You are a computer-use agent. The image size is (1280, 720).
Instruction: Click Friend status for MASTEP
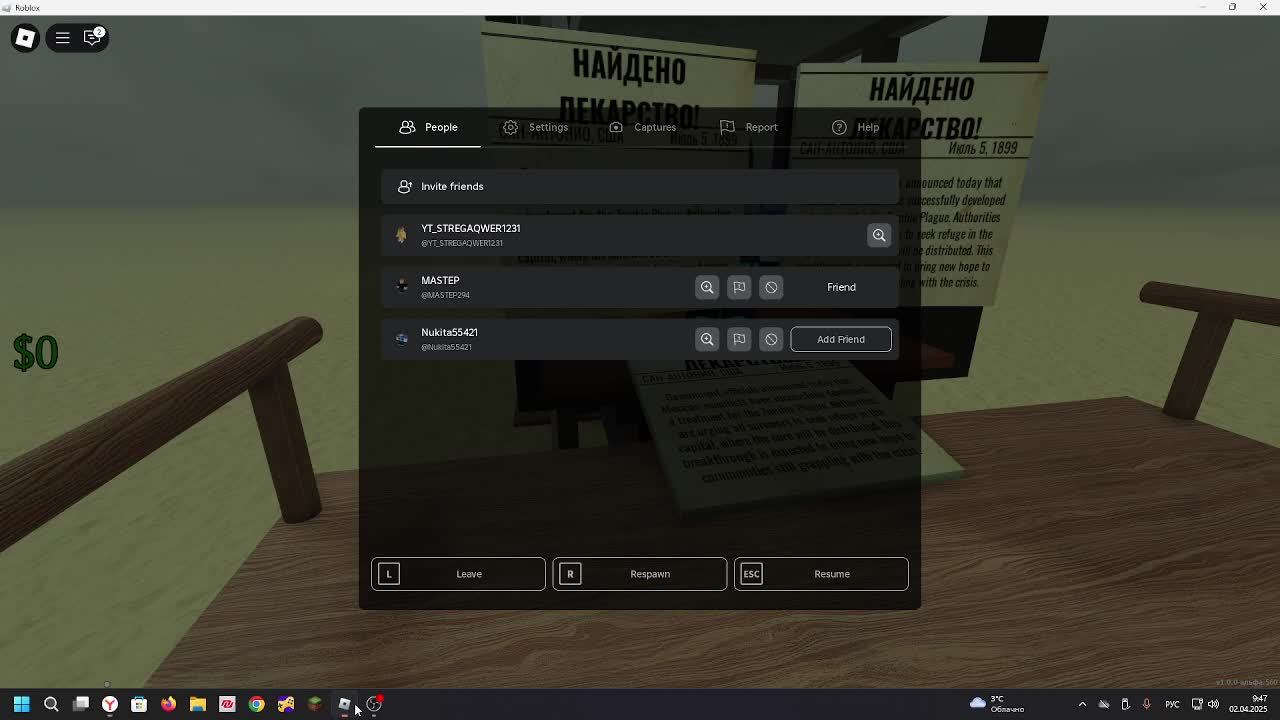click(x=841, y=287)
